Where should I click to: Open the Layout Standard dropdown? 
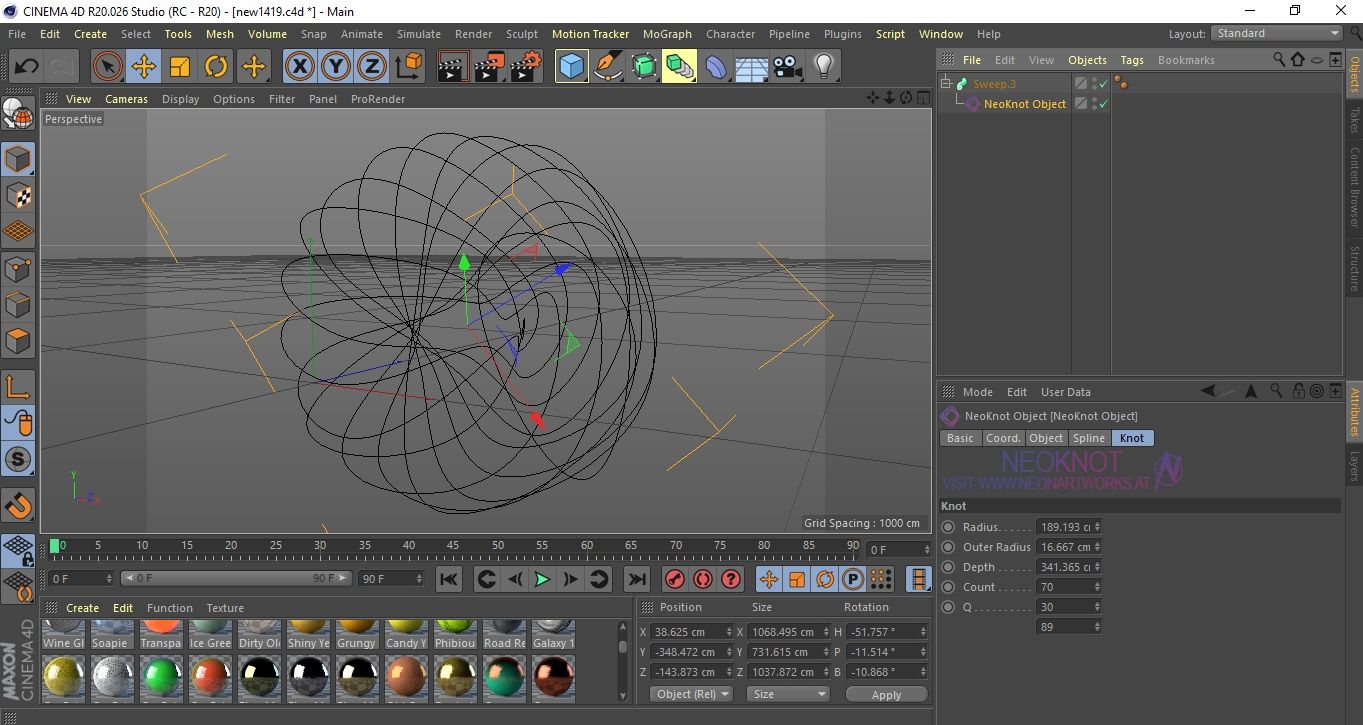coord(1277,33)
